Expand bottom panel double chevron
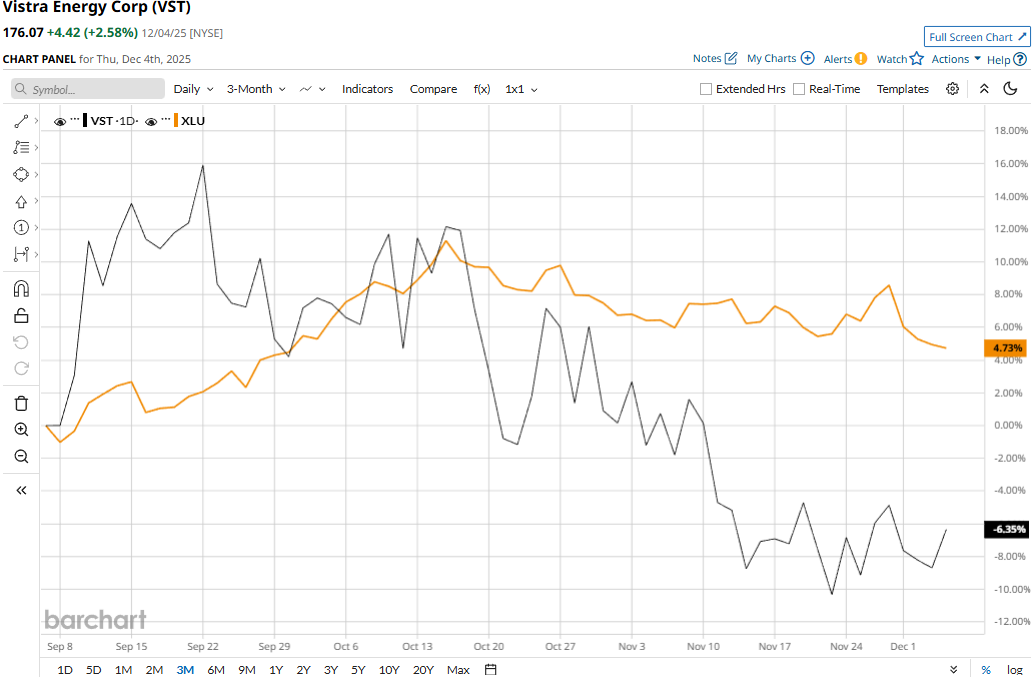Screen dimensions: 1032x677 [x=954, y=670]
